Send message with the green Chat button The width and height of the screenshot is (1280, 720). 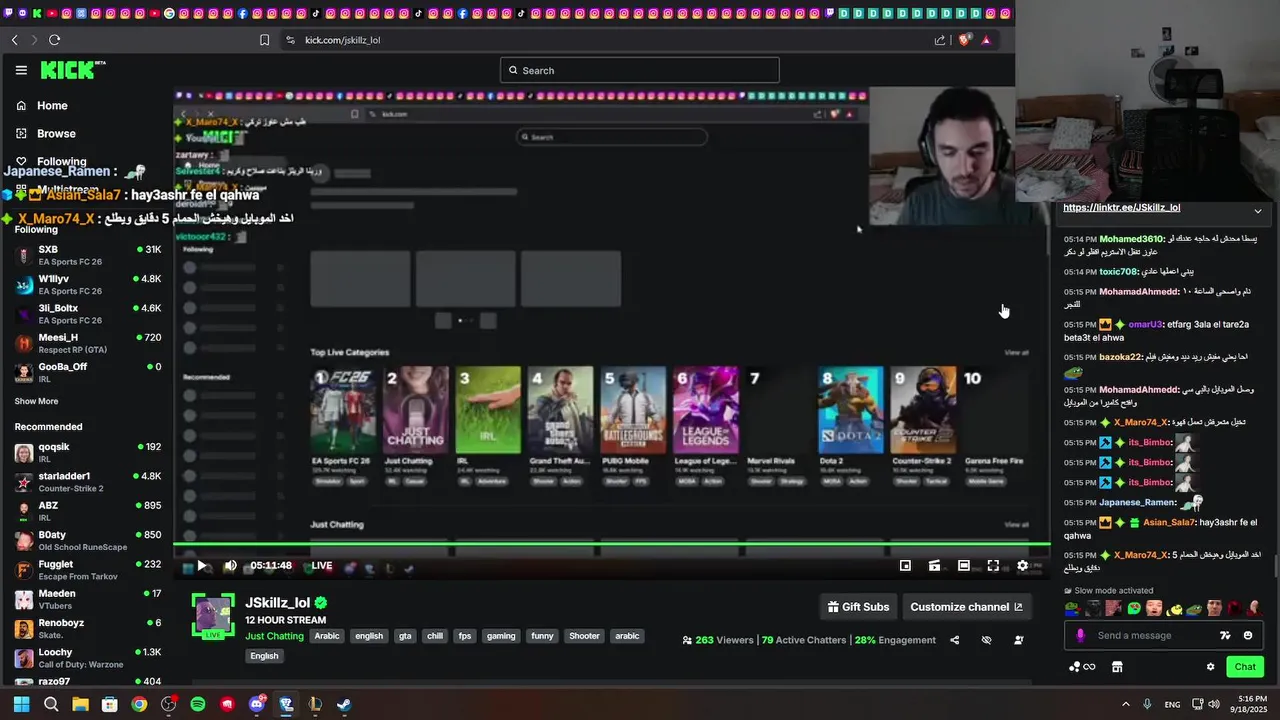pyautogui.click(x=1245, y=667)
